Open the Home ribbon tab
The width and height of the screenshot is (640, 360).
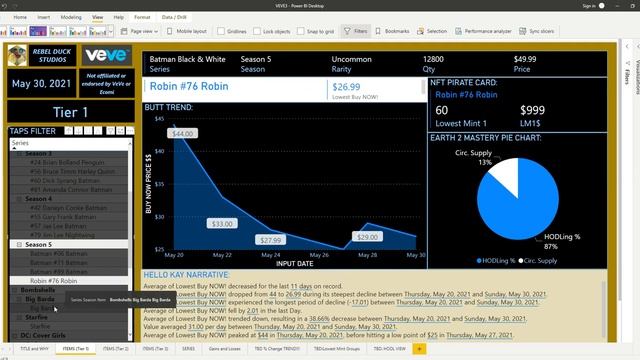pyautogui.click(x=20, y=17)
